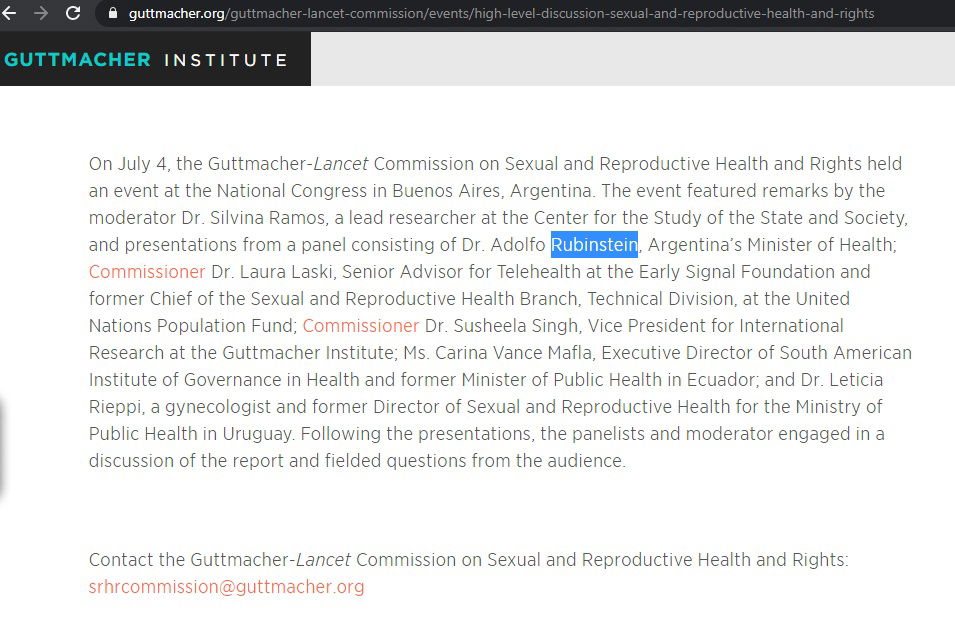Image resolution: width=955 pixels, height=623 pixels.
Task: Open homepage via teal GUTTMACHER logo word
Action: tap(77, 60)
